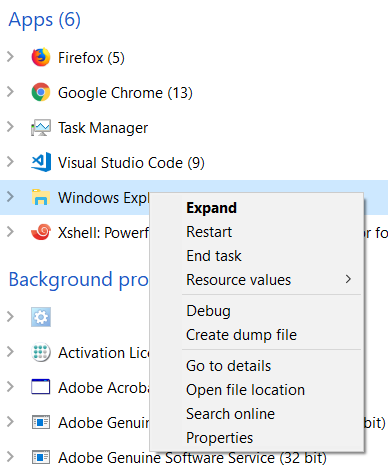Select the Firefox app icon
The height and width of the screenshot is (465, 388).
pos(41,57)
